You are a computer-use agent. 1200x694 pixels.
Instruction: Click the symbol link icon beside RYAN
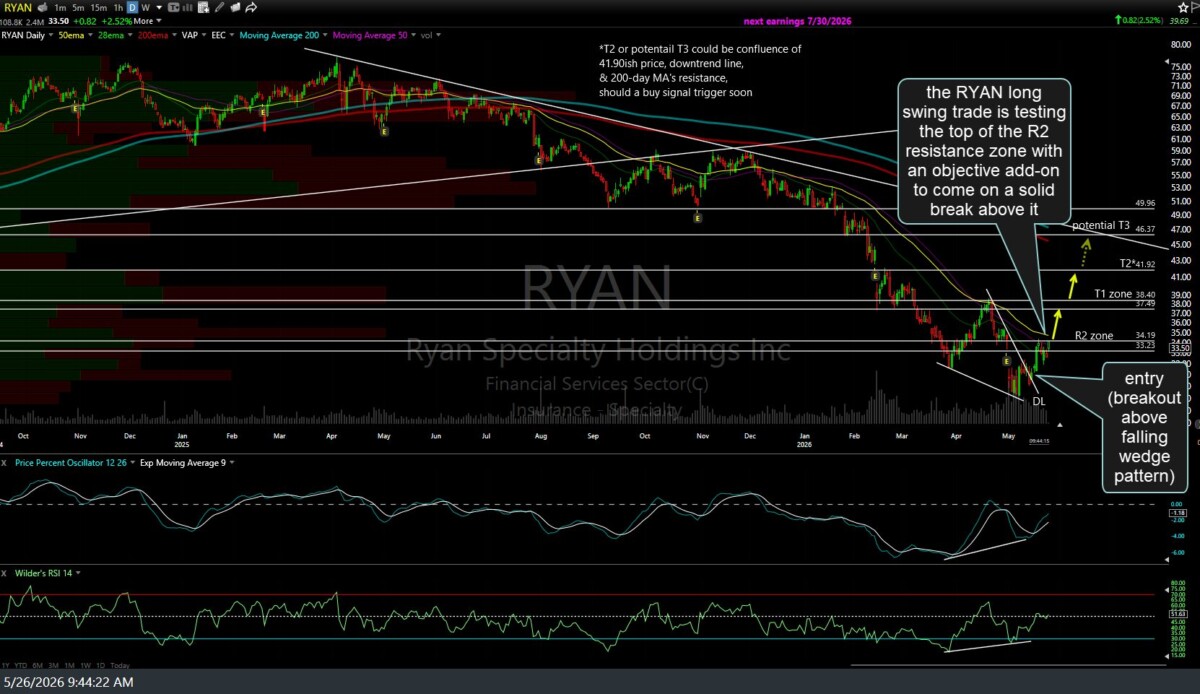42,7
